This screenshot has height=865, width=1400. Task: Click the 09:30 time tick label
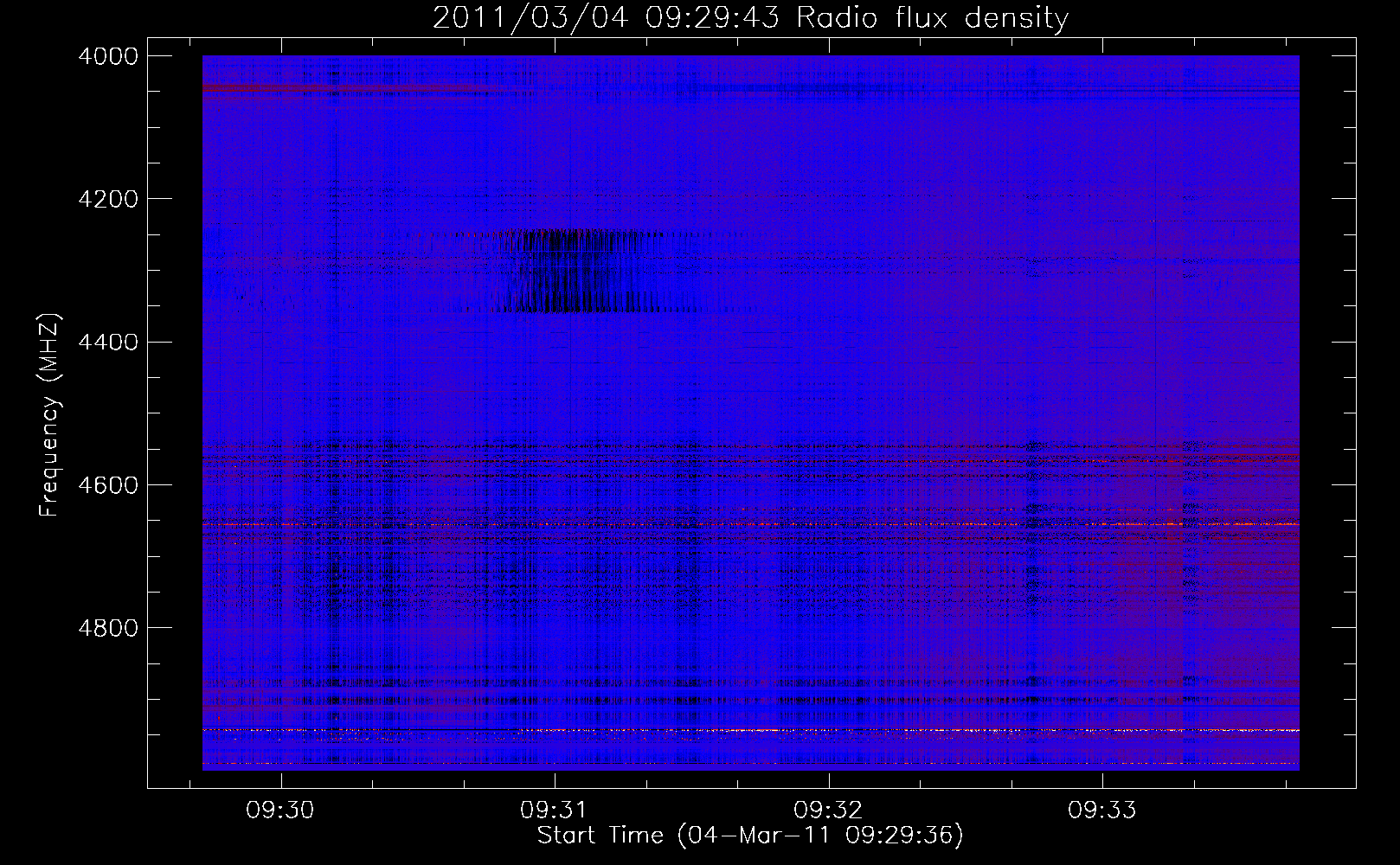pos(280,811)
